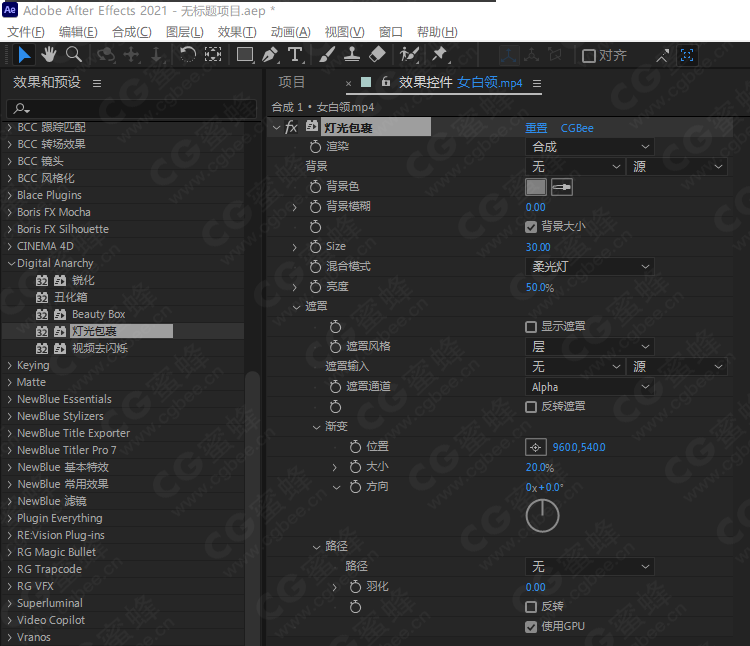This screenshot has height=646, width=750.
Task: Click the CGBee link
Action: [x=577, y=128]
